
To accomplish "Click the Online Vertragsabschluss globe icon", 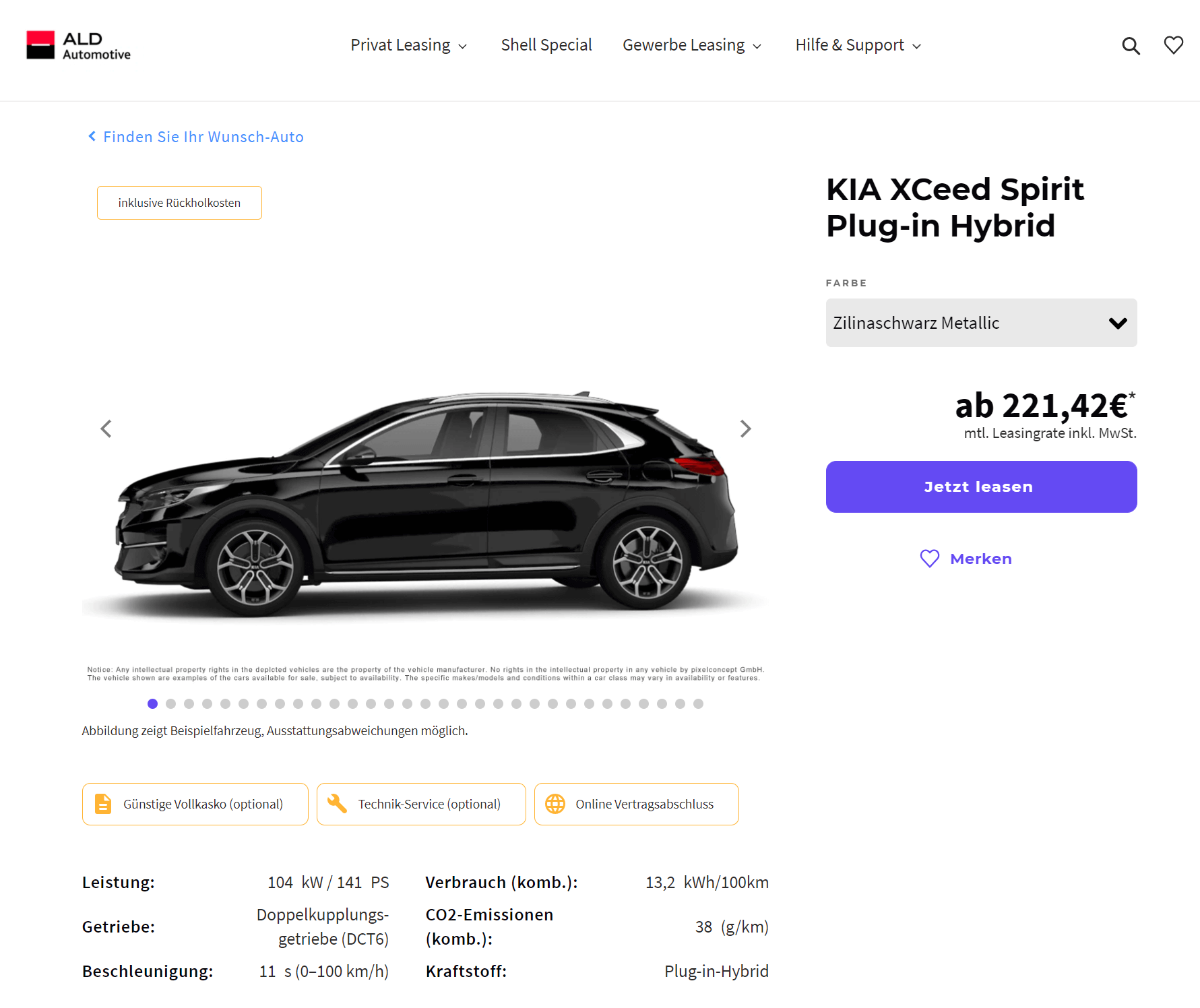I will pyautogui.click(x=555, y=804).
